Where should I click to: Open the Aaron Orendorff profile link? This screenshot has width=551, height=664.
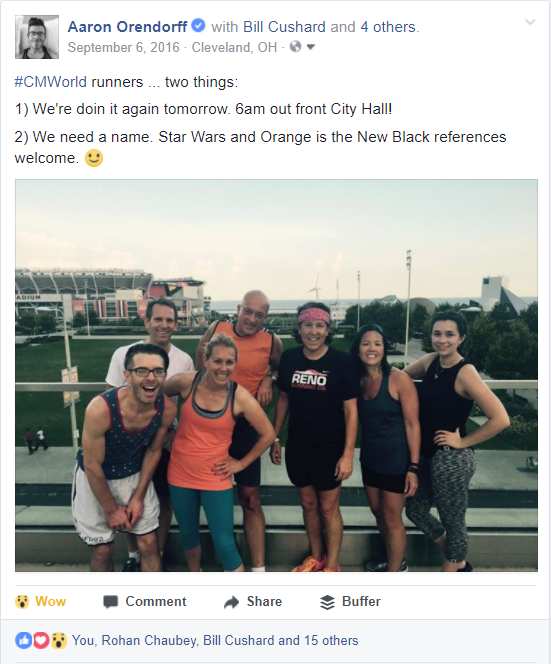[x=127, y=27]
